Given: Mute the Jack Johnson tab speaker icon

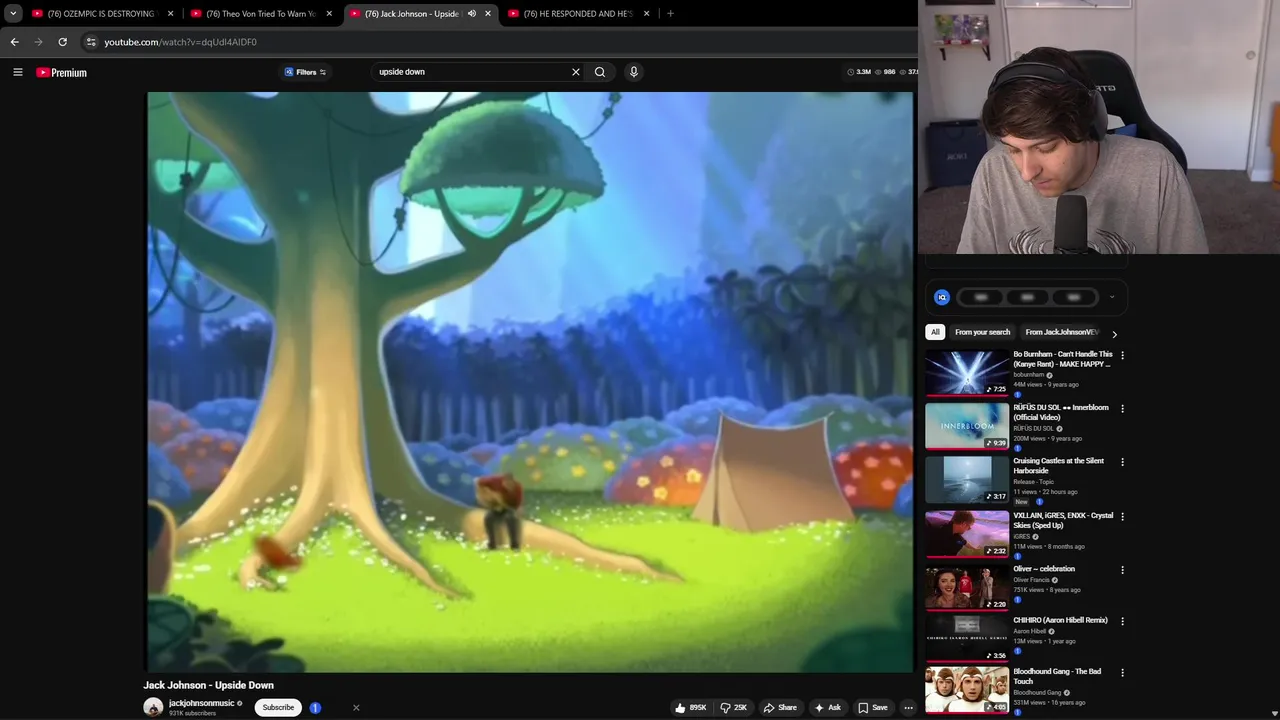Looking at the screenshot, I should coord(472,14).
